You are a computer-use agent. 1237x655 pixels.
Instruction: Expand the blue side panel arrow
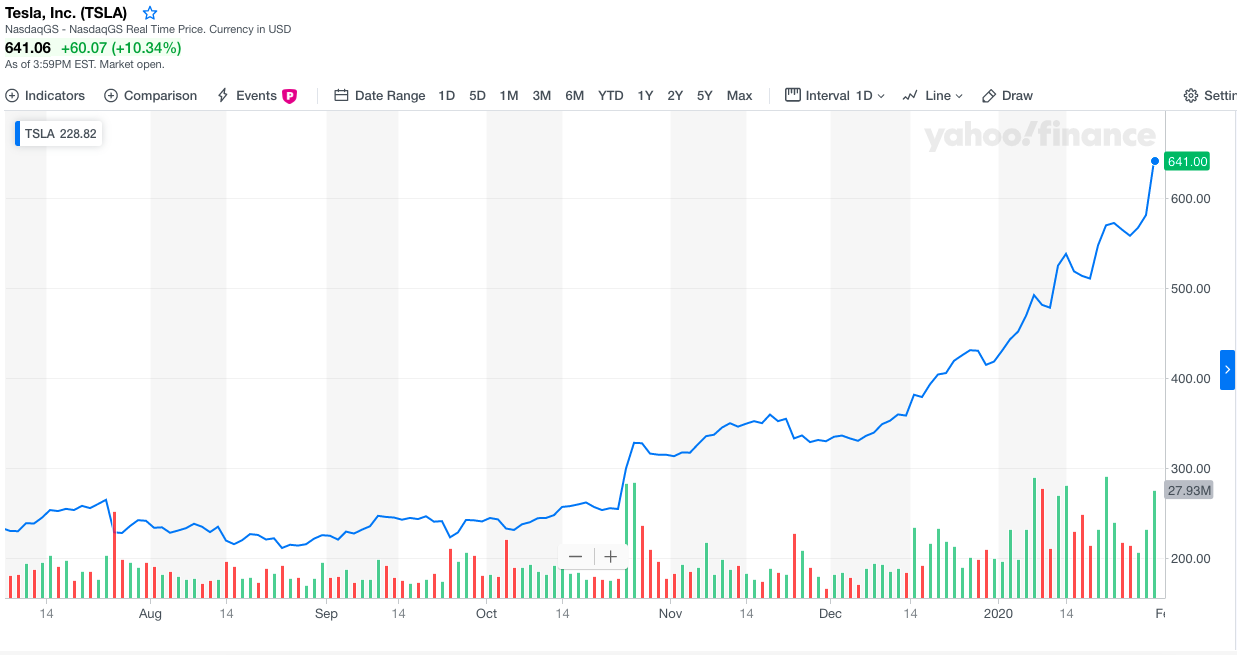[1227, 370]
